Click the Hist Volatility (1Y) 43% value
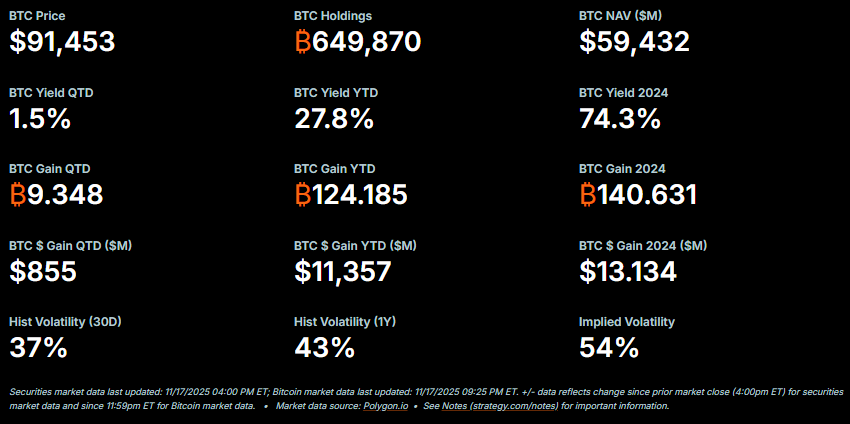This screenshot has height=424, width=850. click(324, 348)
